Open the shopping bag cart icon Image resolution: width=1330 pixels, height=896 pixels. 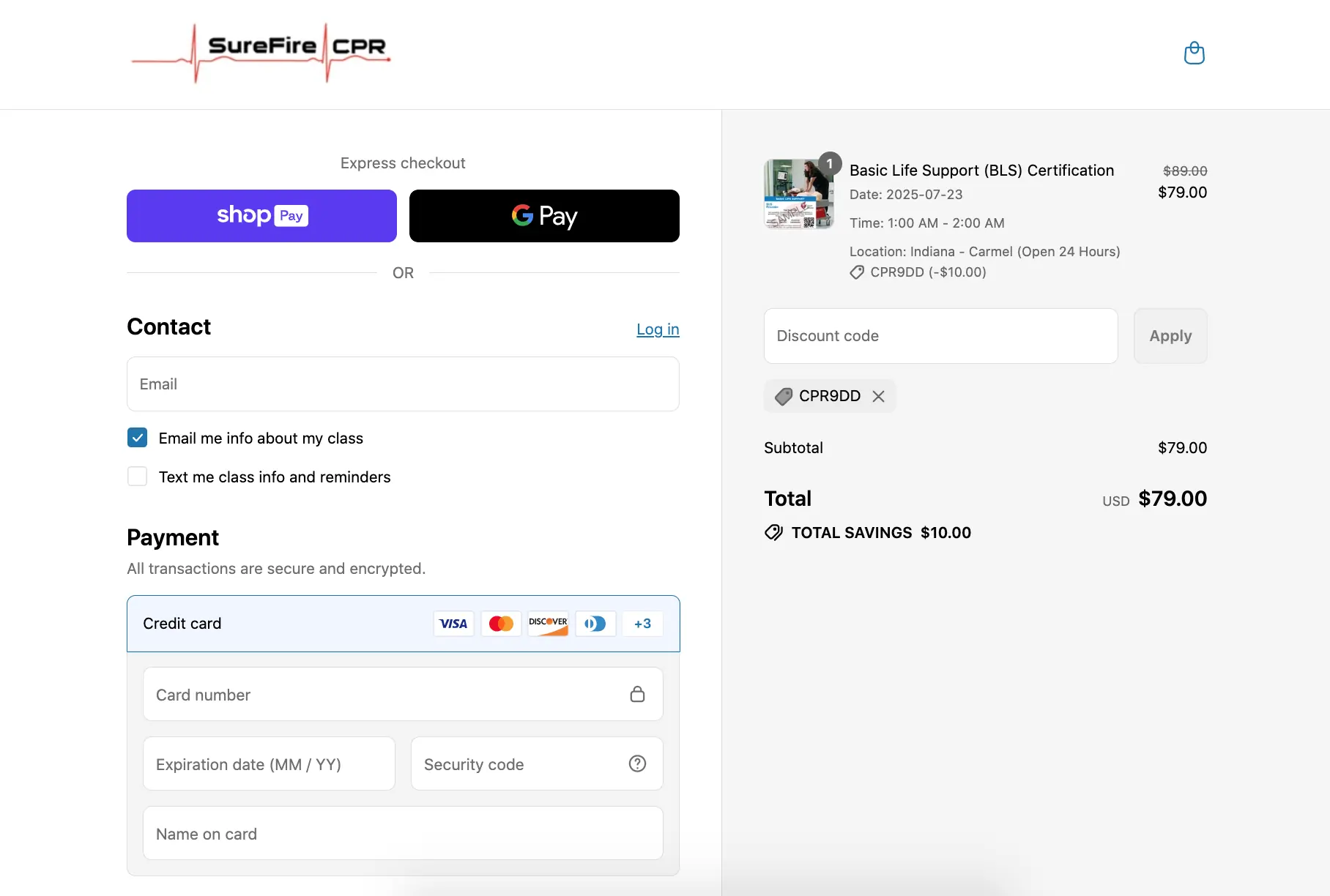point(1194,53)
